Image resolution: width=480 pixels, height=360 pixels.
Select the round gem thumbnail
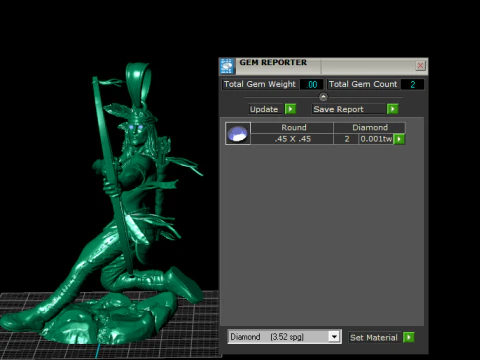coord(238,133)
